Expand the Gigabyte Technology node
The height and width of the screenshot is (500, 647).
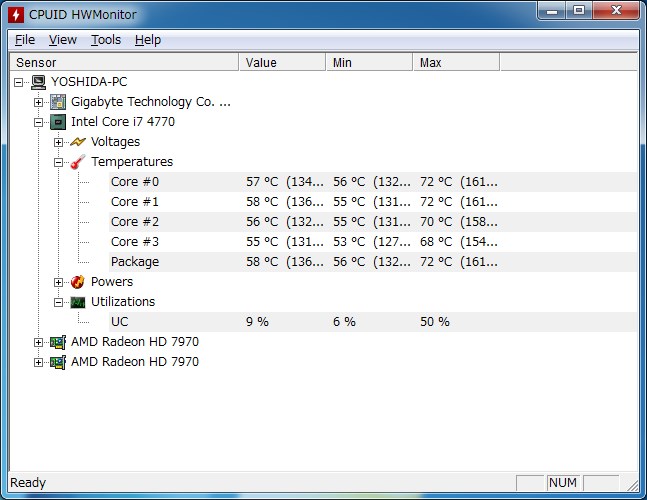pos(38,102)
